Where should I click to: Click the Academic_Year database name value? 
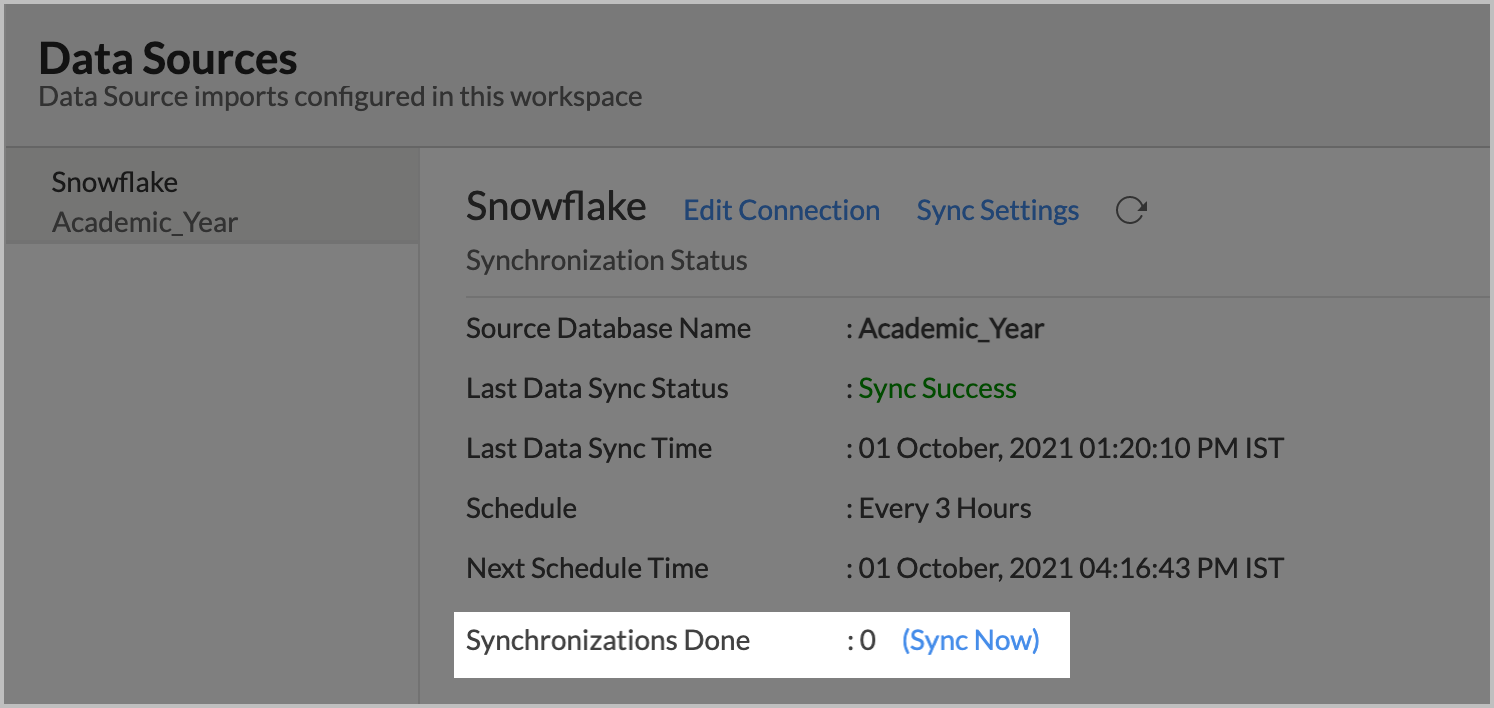tap(951, 329)
